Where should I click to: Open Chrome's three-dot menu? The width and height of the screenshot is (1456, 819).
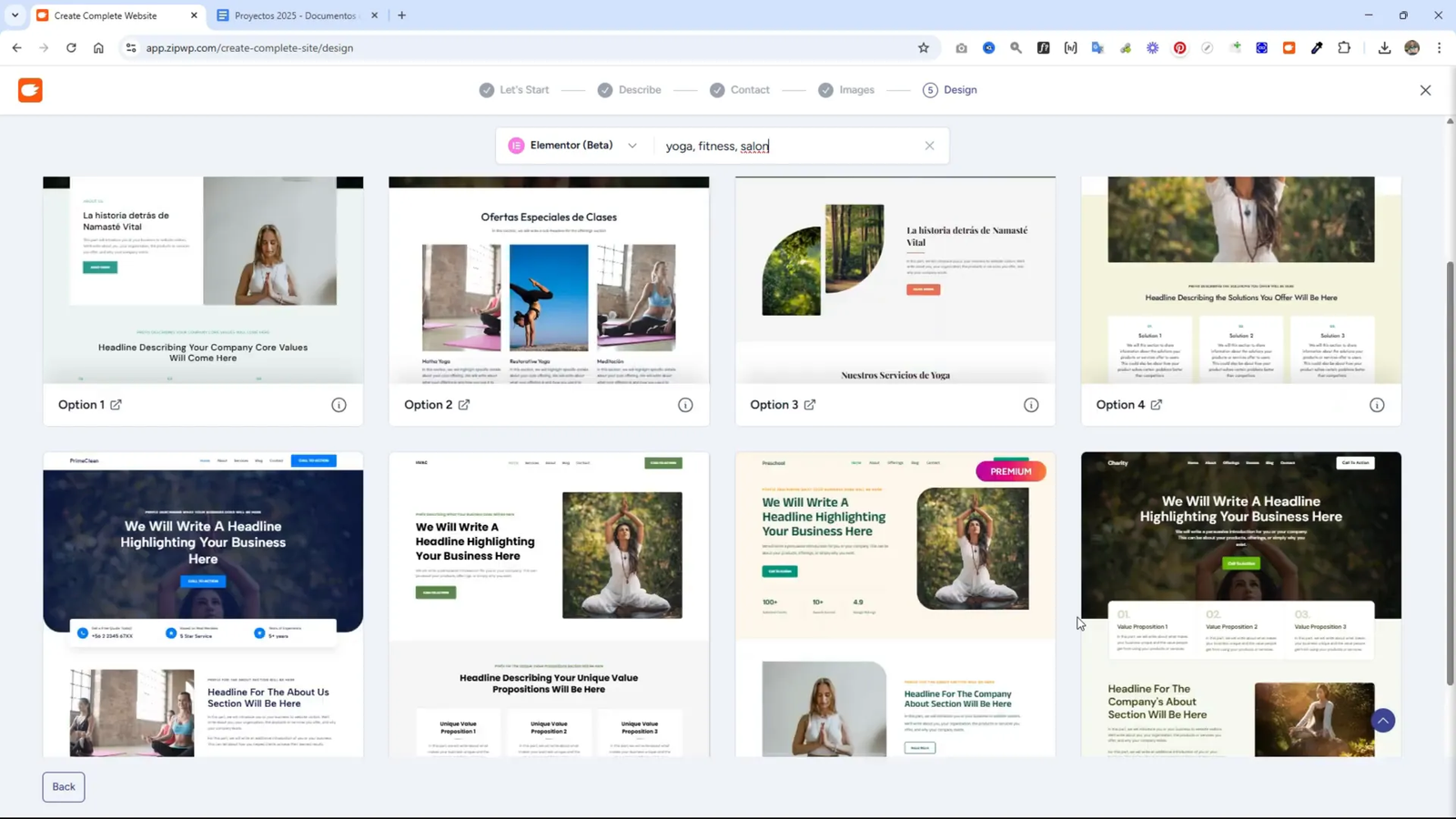(x=1439, y=47)
